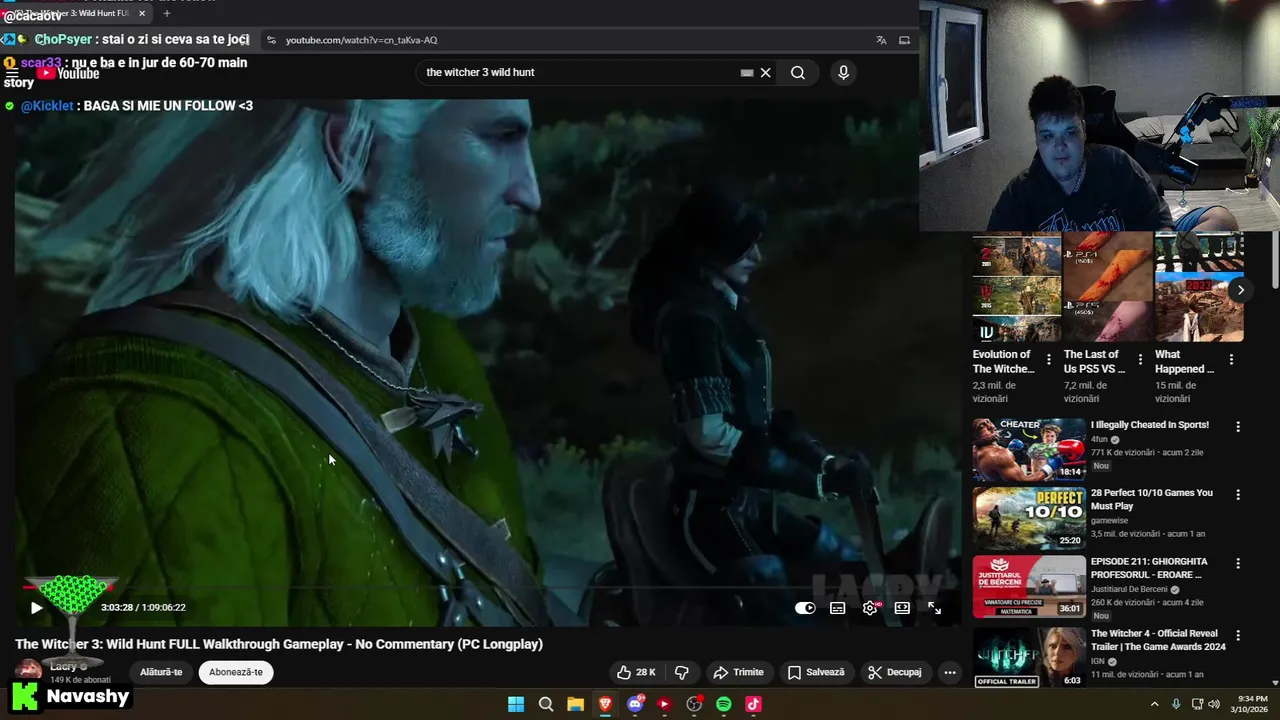1280x720 pixels.
Task: Open options for Evolution of The Witcher
Action: (x=1049, y=360)
